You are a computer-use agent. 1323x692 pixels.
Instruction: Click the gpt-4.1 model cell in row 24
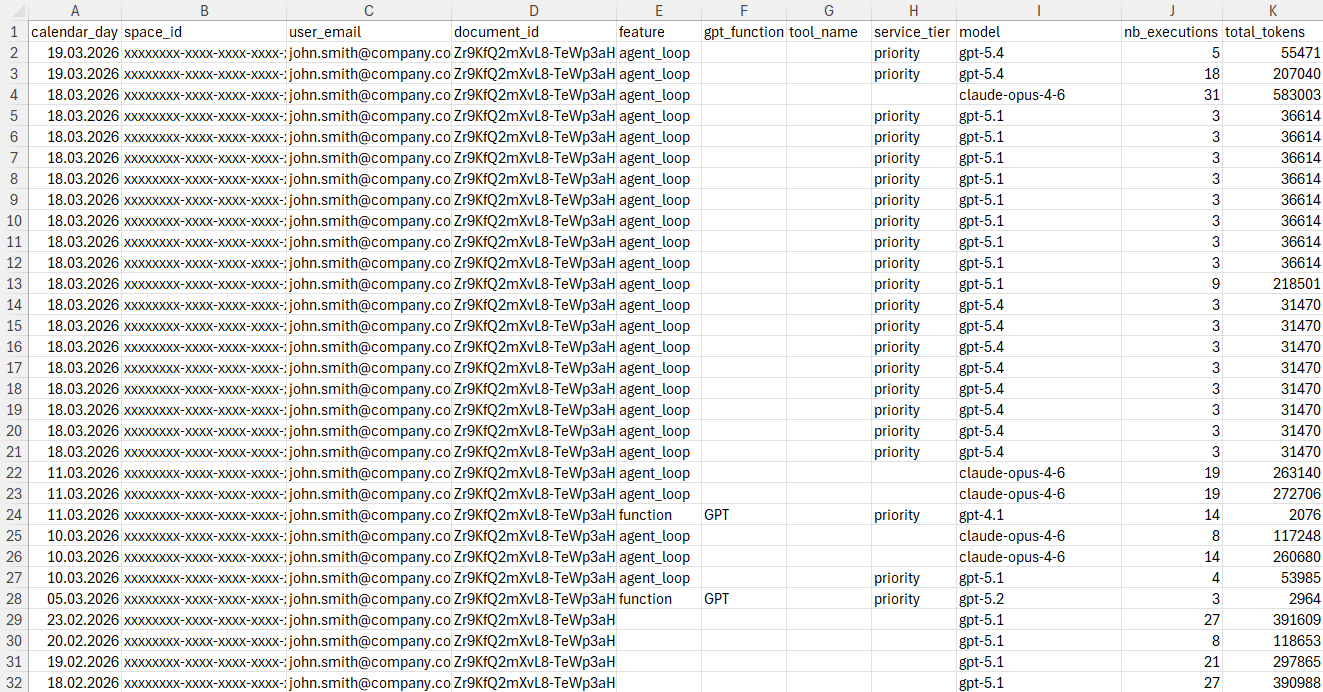click(1000, 514)
